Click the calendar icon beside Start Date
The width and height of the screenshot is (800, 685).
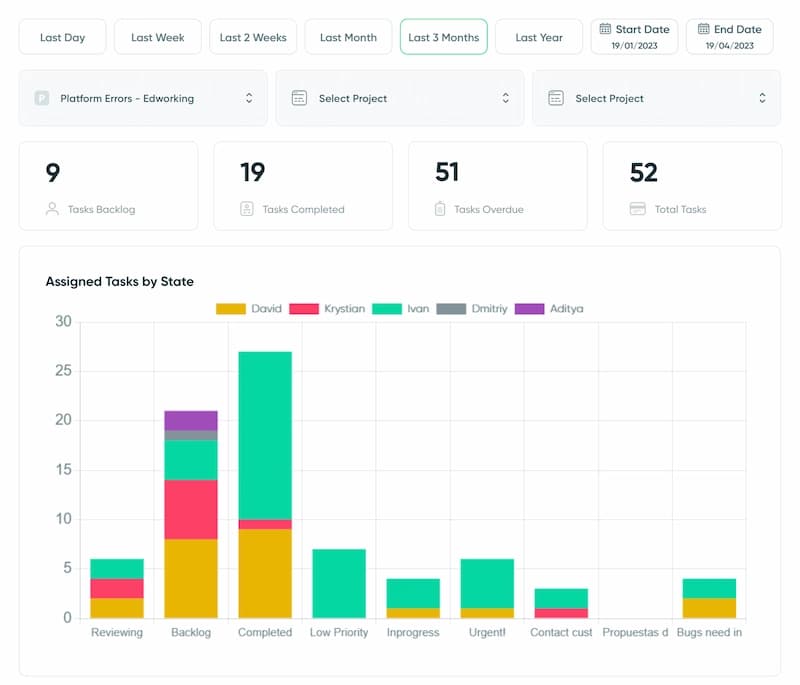[605, 30]
